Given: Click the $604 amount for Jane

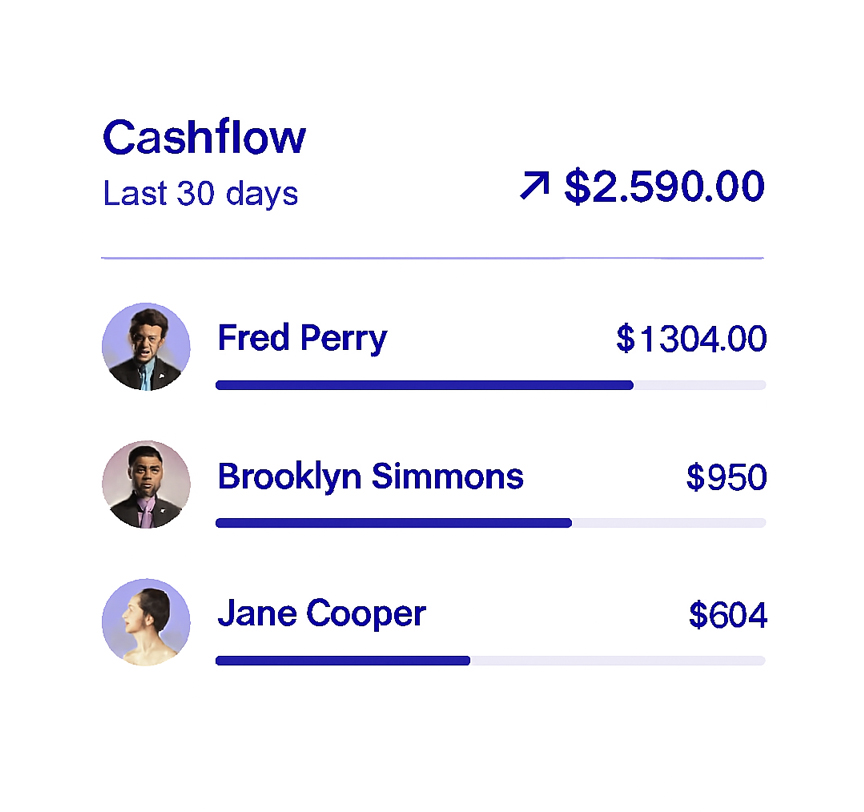Looking at the screenshot, I should (x=728, y=615).
